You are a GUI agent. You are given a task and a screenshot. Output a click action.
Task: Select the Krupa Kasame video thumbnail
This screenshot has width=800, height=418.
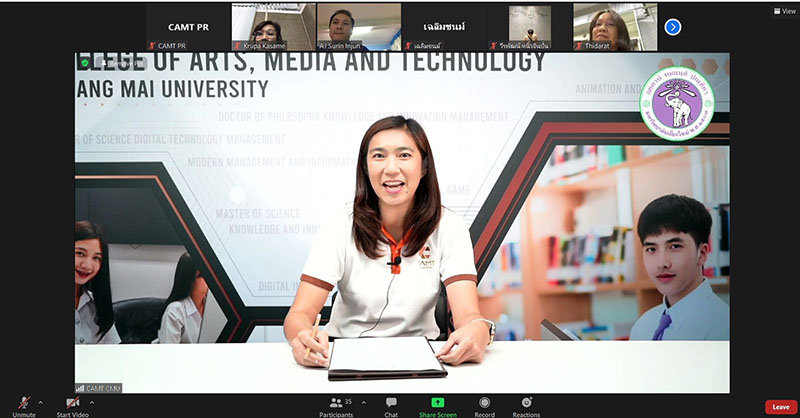(274, 27)
